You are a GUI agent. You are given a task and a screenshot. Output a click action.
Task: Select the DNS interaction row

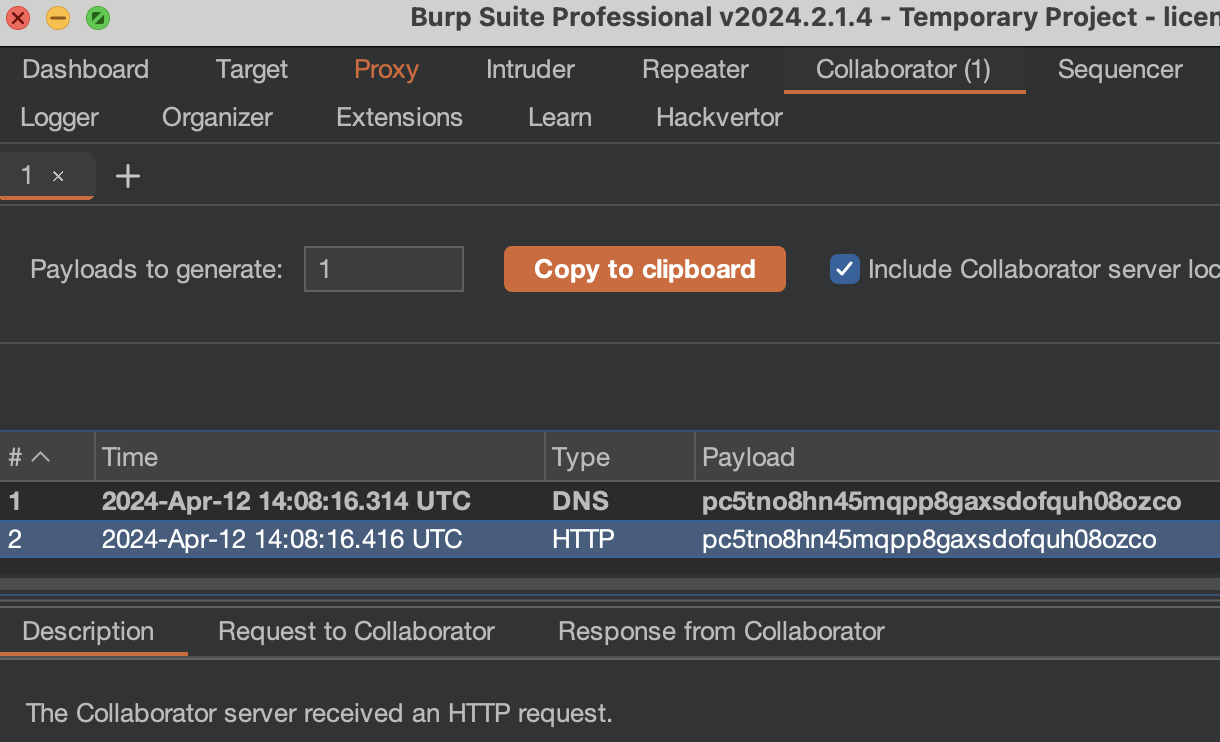(600, 501)
